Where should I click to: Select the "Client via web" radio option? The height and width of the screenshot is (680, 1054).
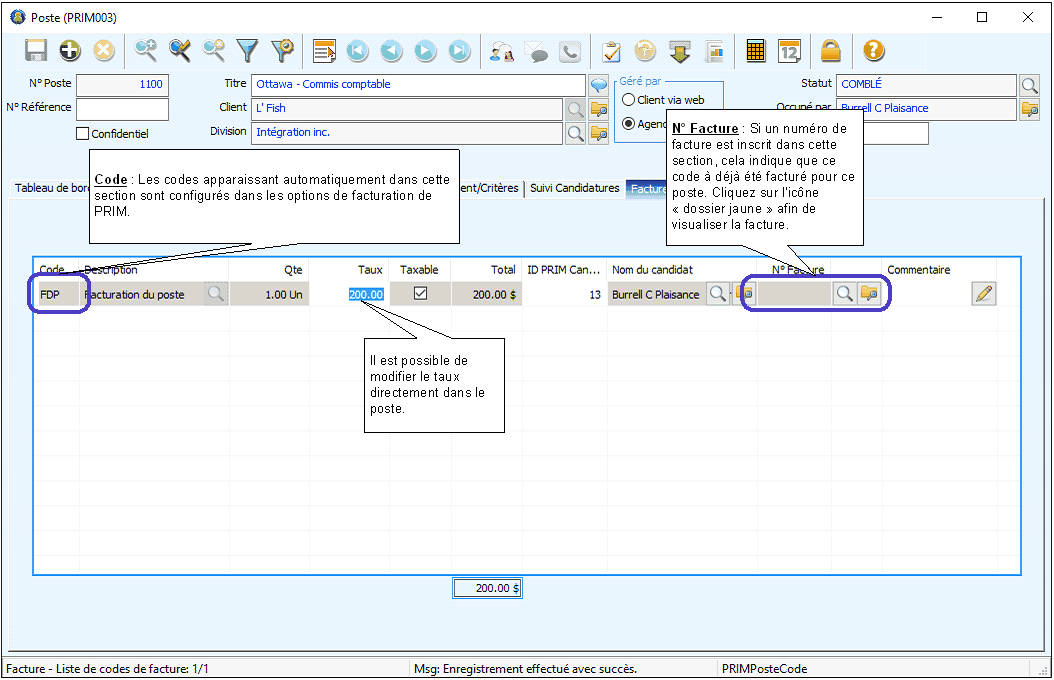tap(629, 100)
